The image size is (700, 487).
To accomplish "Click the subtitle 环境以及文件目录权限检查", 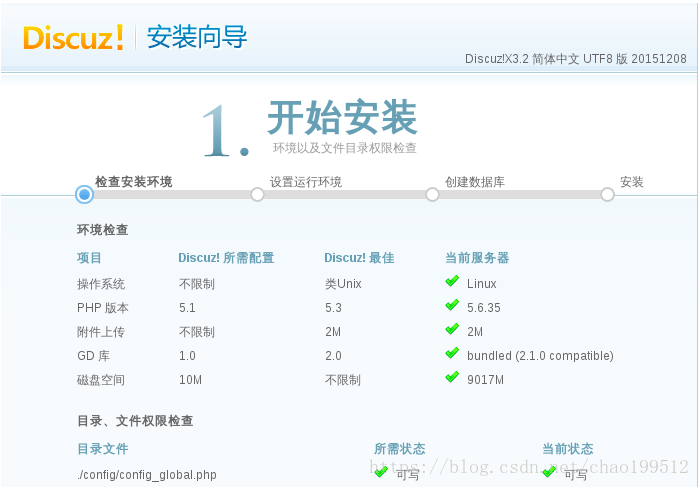I will (345, 148).
